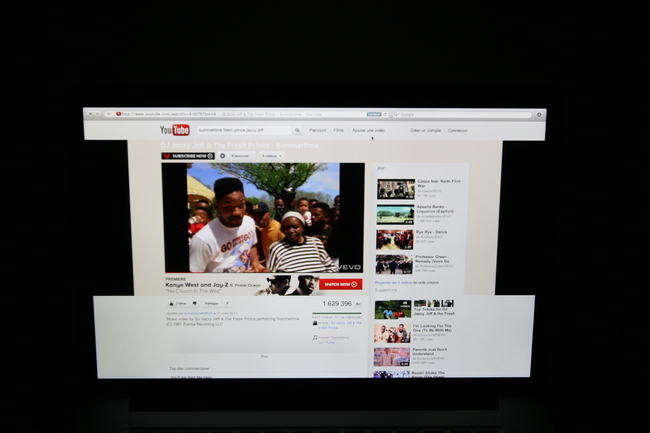The height and width of the screenshot is (433, 650).
Task: Click I'm Looking For The One title text
Action: (432, 328)
